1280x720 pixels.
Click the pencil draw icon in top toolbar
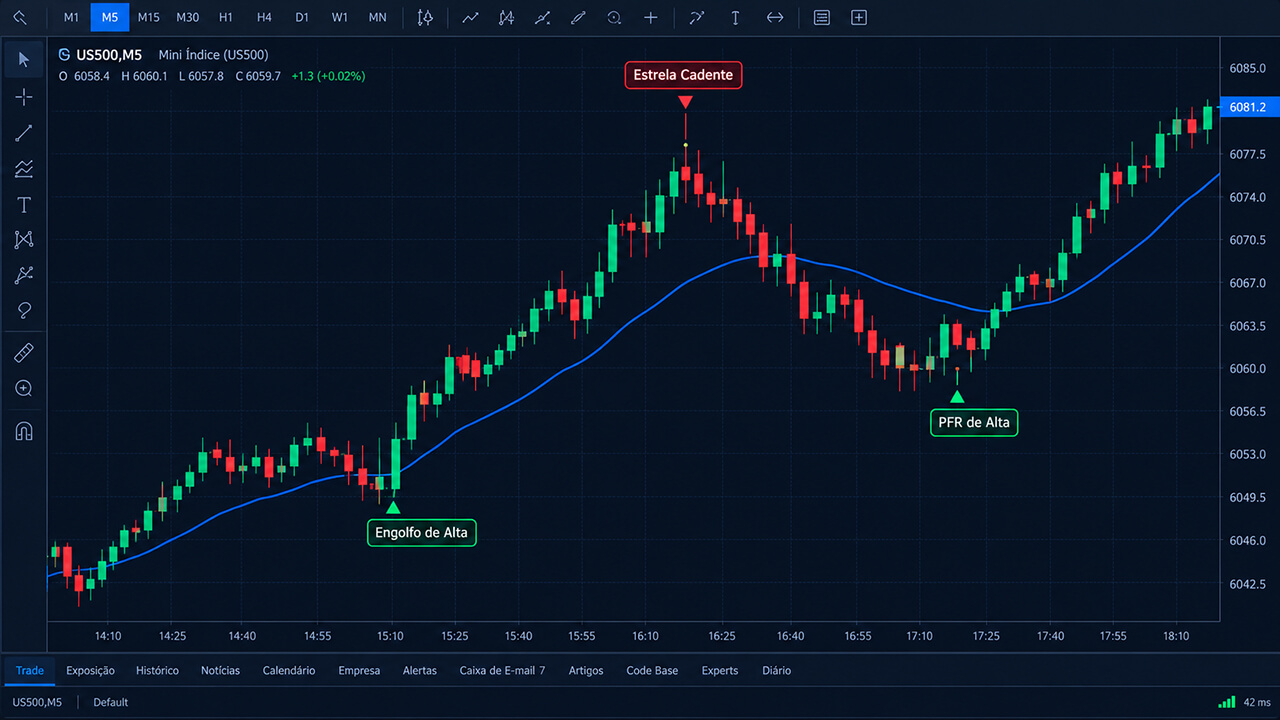click(578, 17)
